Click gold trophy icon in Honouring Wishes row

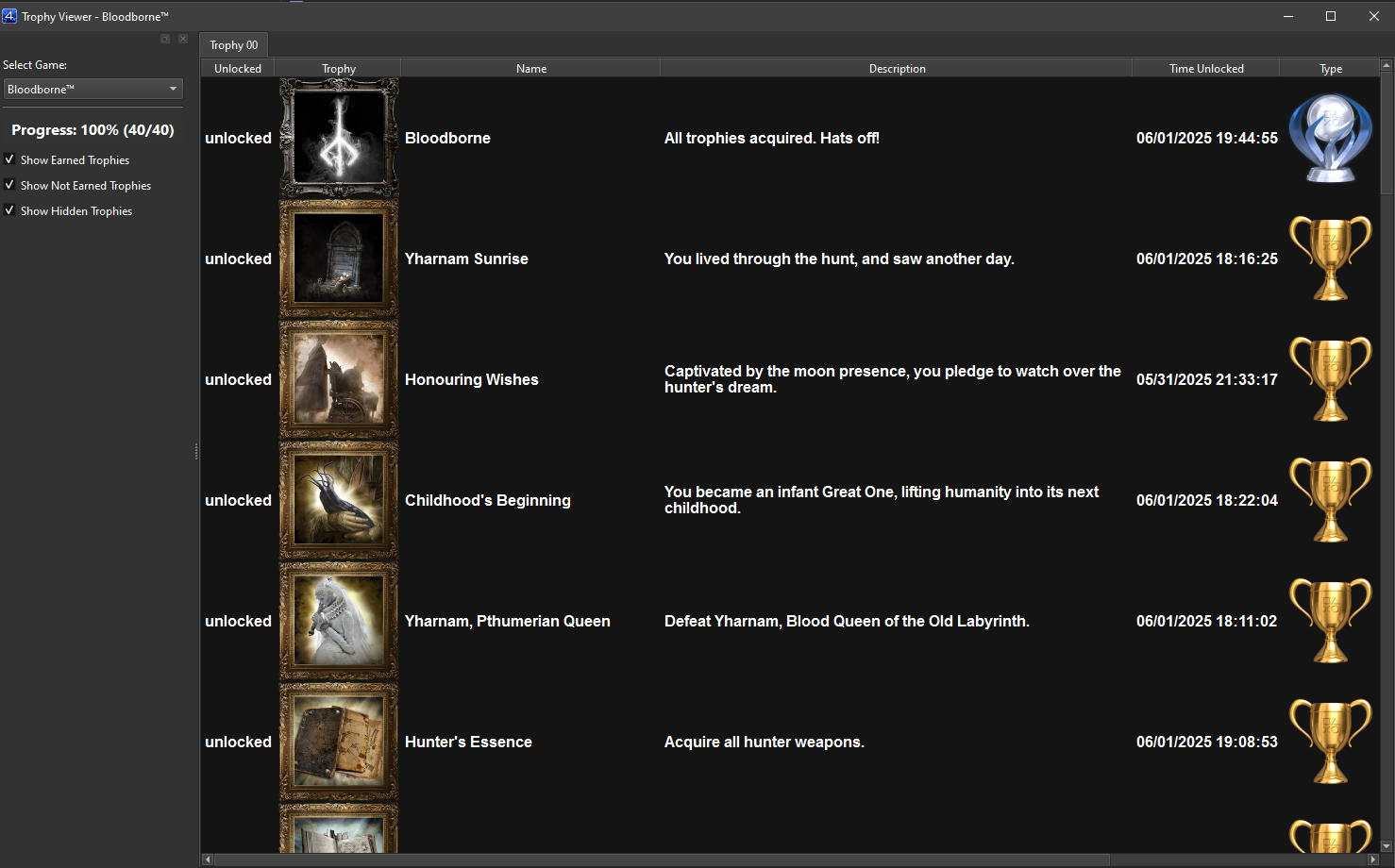(x=1331, y=379)
